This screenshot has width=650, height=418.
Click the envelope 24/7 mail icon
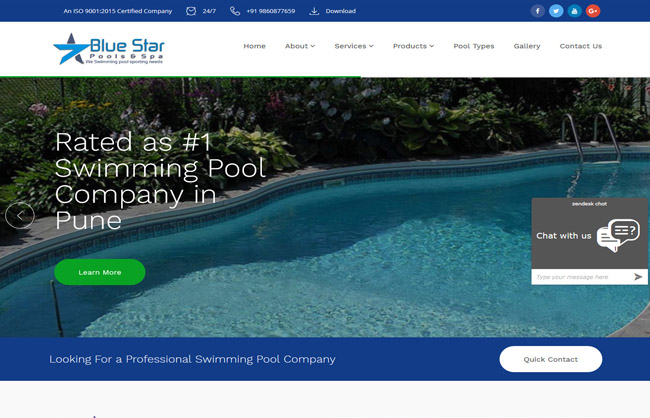coord(191,11)
